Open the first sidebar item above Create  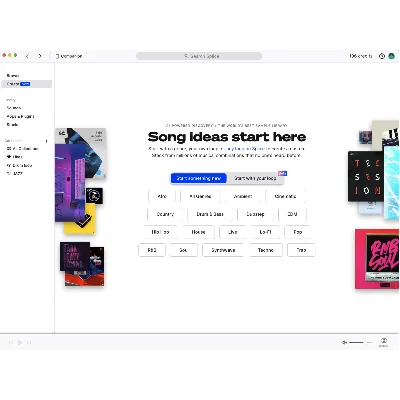pyautogui.click(x=13, y=76)
